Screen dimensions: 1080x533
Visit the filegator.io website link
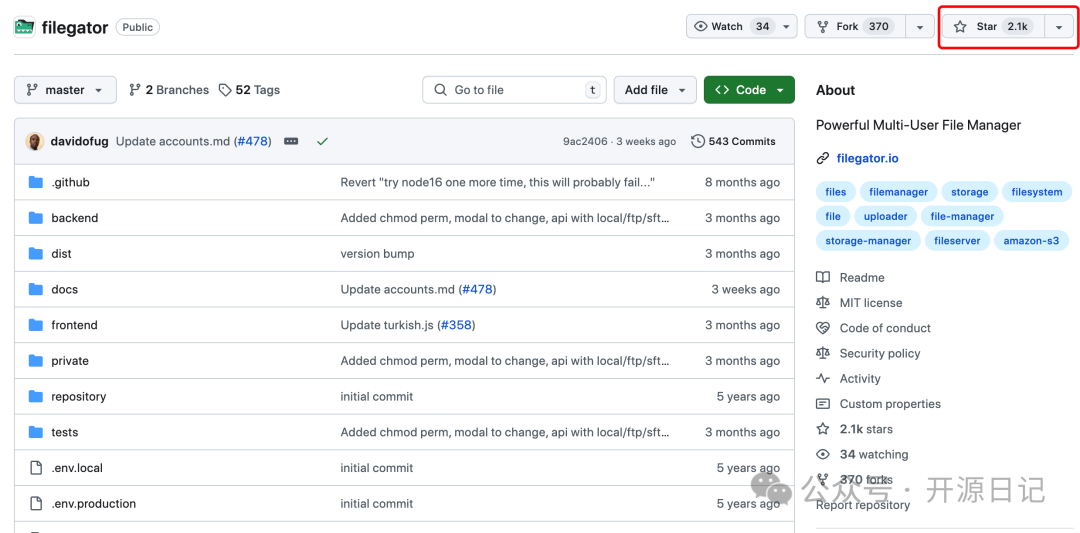point(867,158)
